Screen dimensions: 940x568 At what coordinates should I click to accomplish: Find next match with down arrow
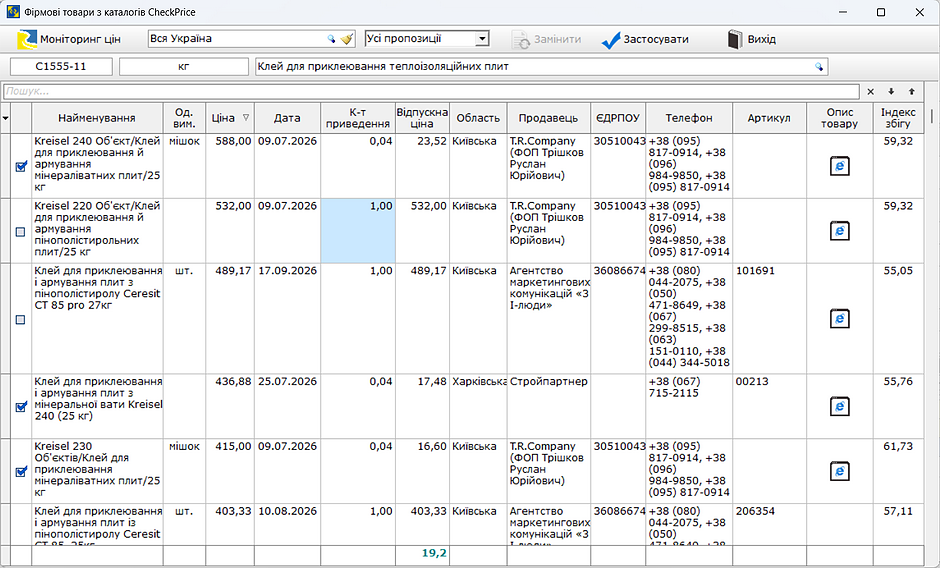coord(891,92)
